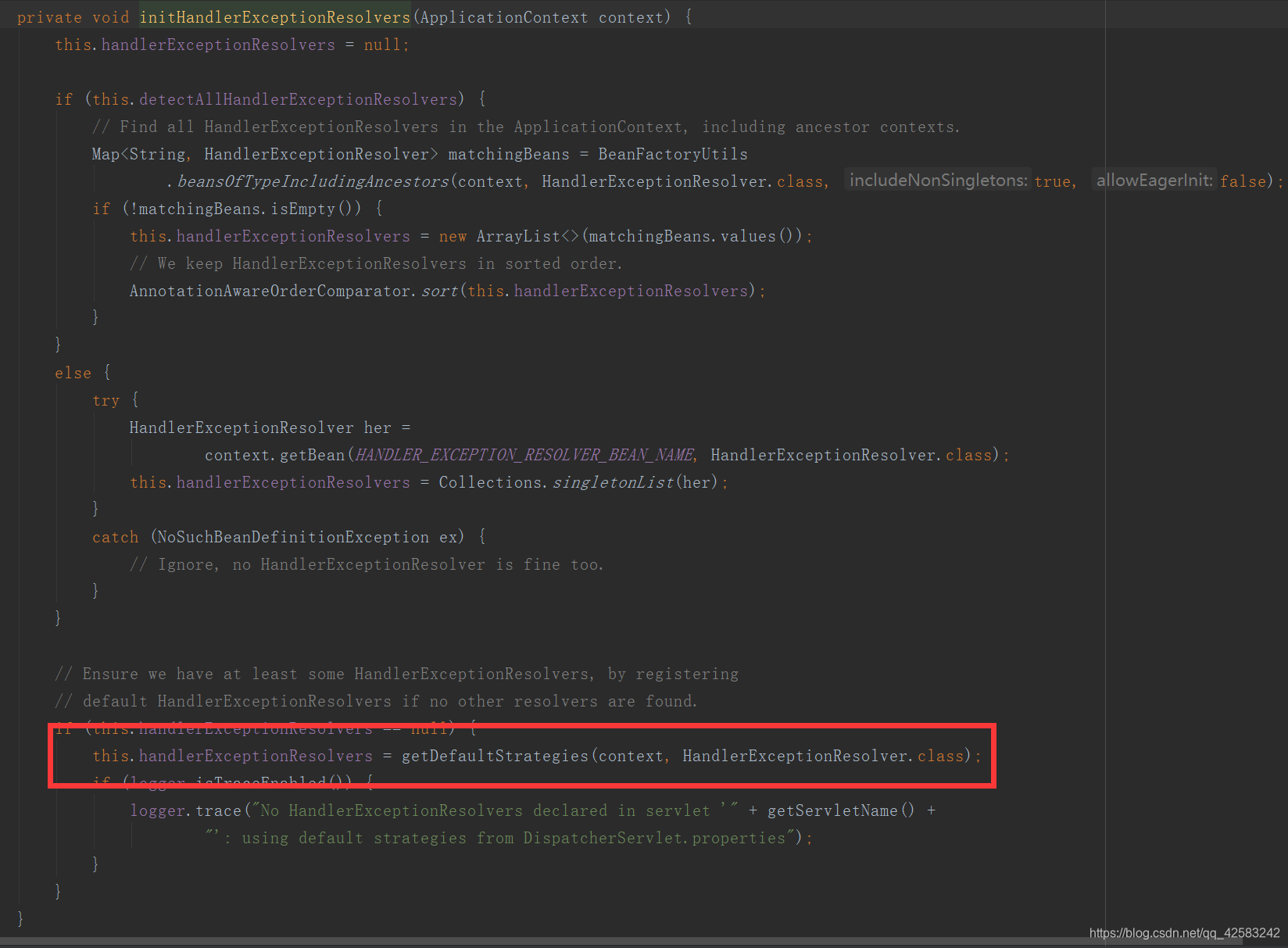Click 'logger.trace' call

(185, 810)
